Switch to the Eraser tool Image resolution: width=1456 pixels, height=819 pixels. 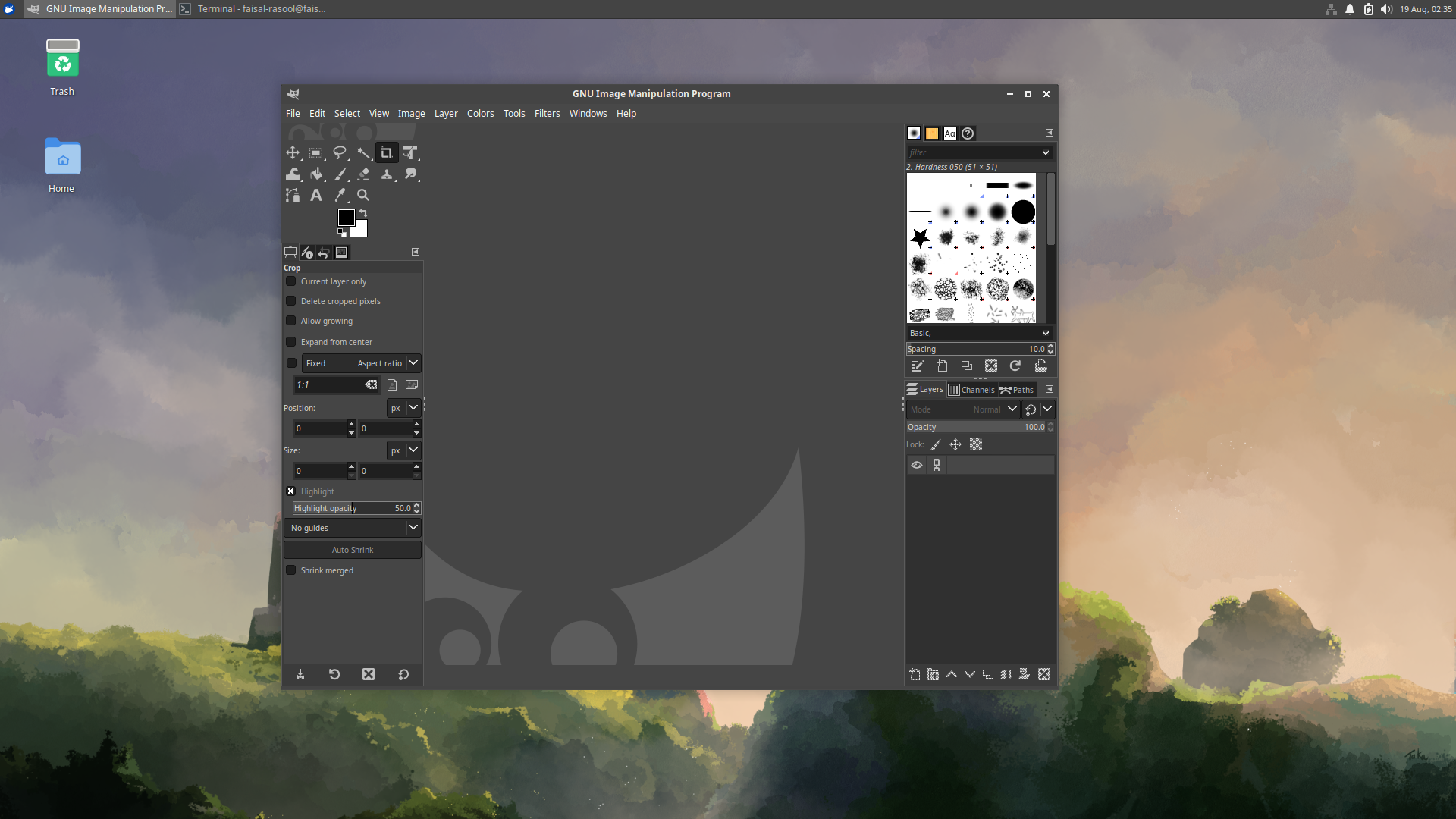(363, 174)
